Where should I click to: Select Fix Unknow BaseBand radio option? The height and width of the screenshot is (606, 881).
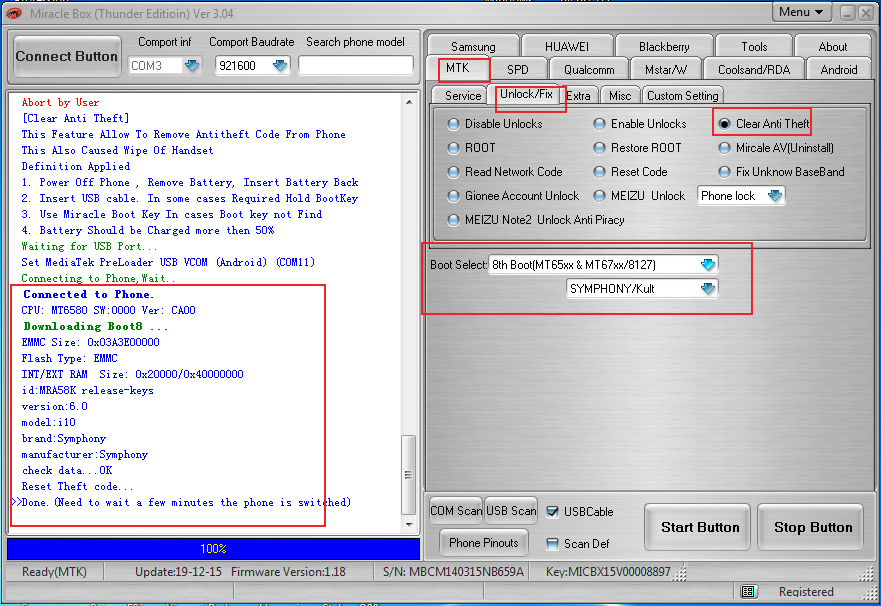725,172
